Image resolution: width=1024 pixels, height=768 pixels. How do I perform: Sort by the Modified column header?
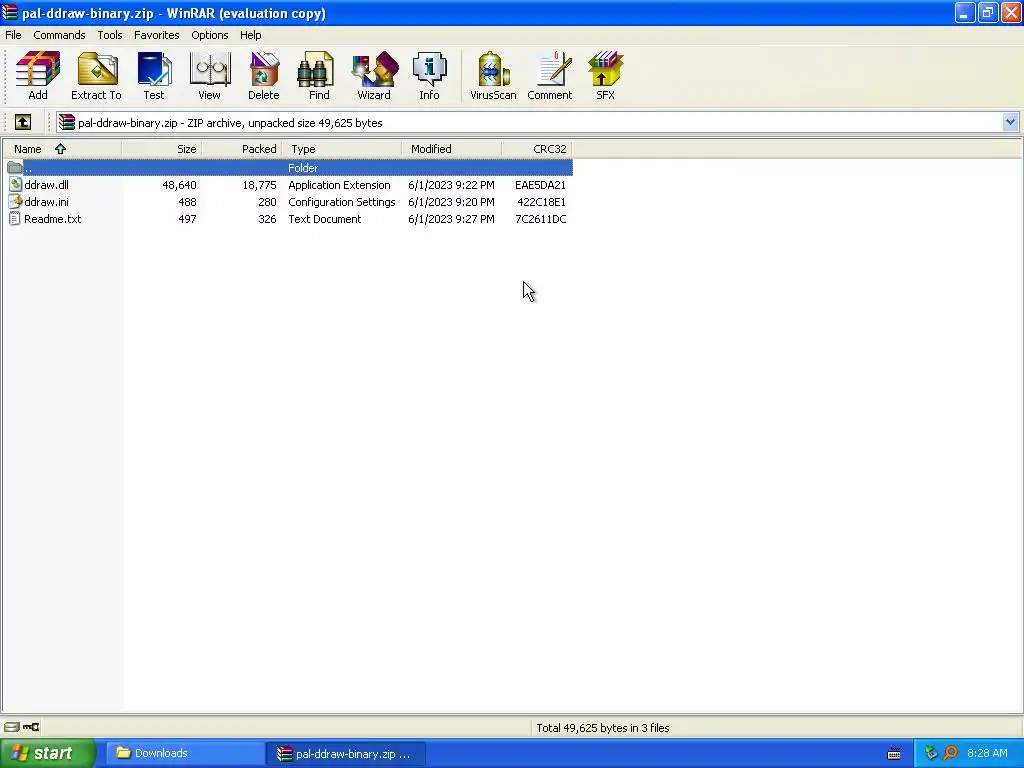point(452,149)
